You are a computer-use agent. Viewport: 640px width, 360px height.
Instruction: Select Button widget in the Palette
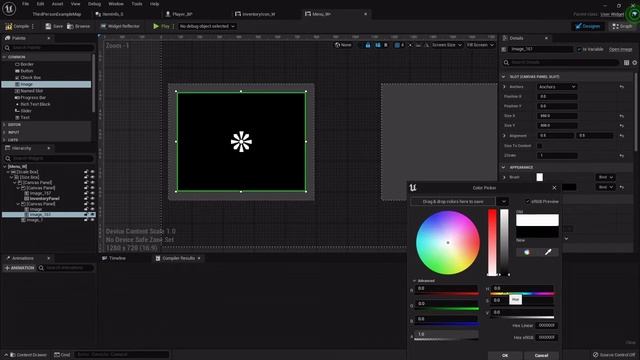(x=27, y=71)
